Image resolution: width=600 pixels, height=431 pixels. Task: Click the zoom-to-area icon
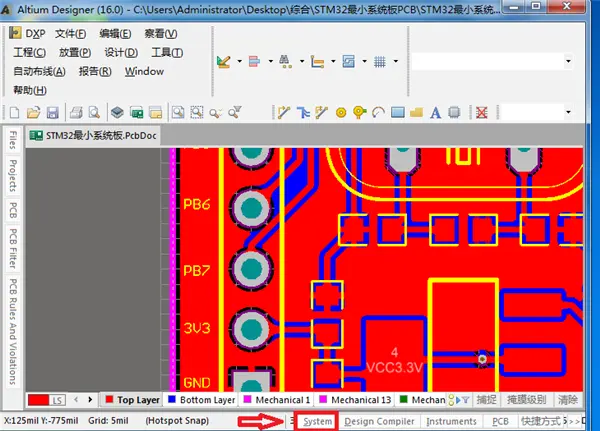tap(178, 113)
